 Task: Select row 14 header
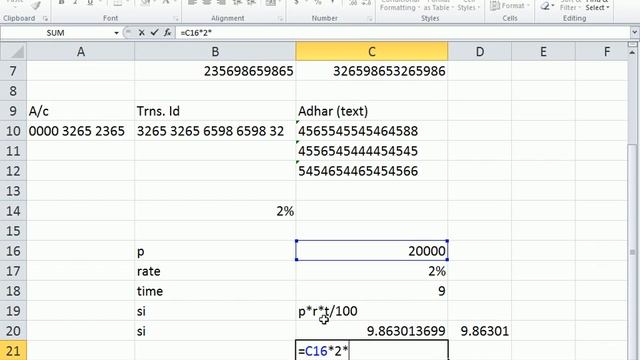[x=13, y=211]
